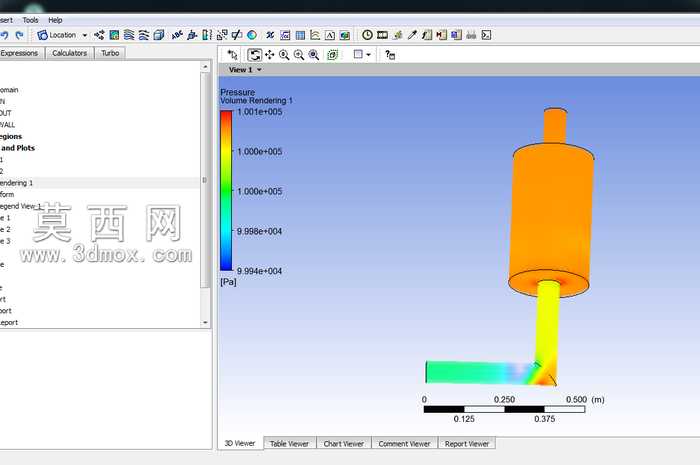
Task: Insert a Coordinate Frame
Action: click(192, 35)
